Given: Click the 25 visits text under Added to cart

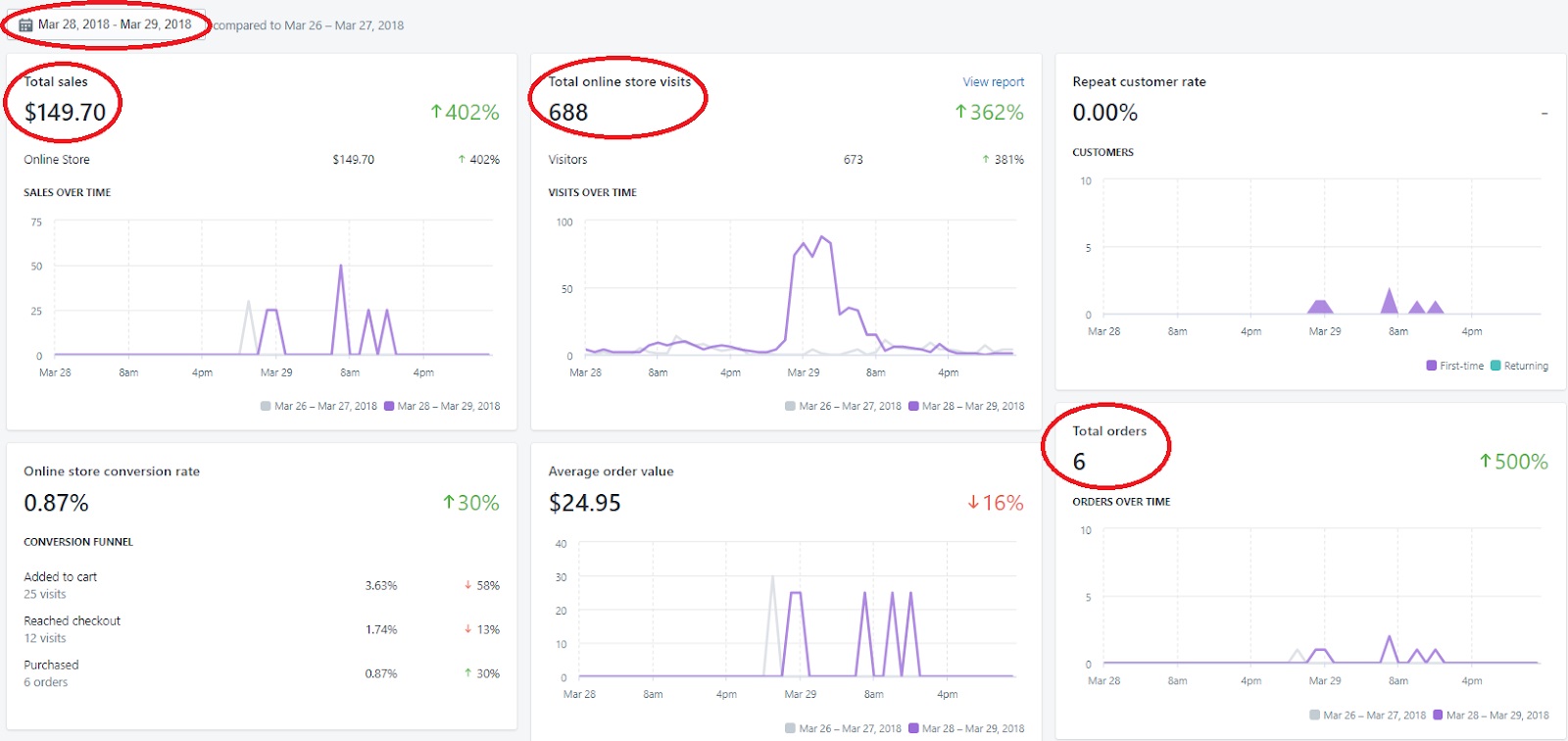Looking at the screenshot, I should tap(45, 595).
